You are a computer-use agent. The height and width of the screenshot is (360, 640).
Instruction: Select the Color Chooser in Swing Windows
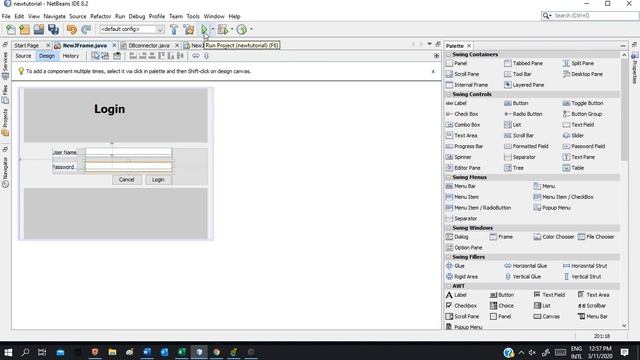[554, 237]
